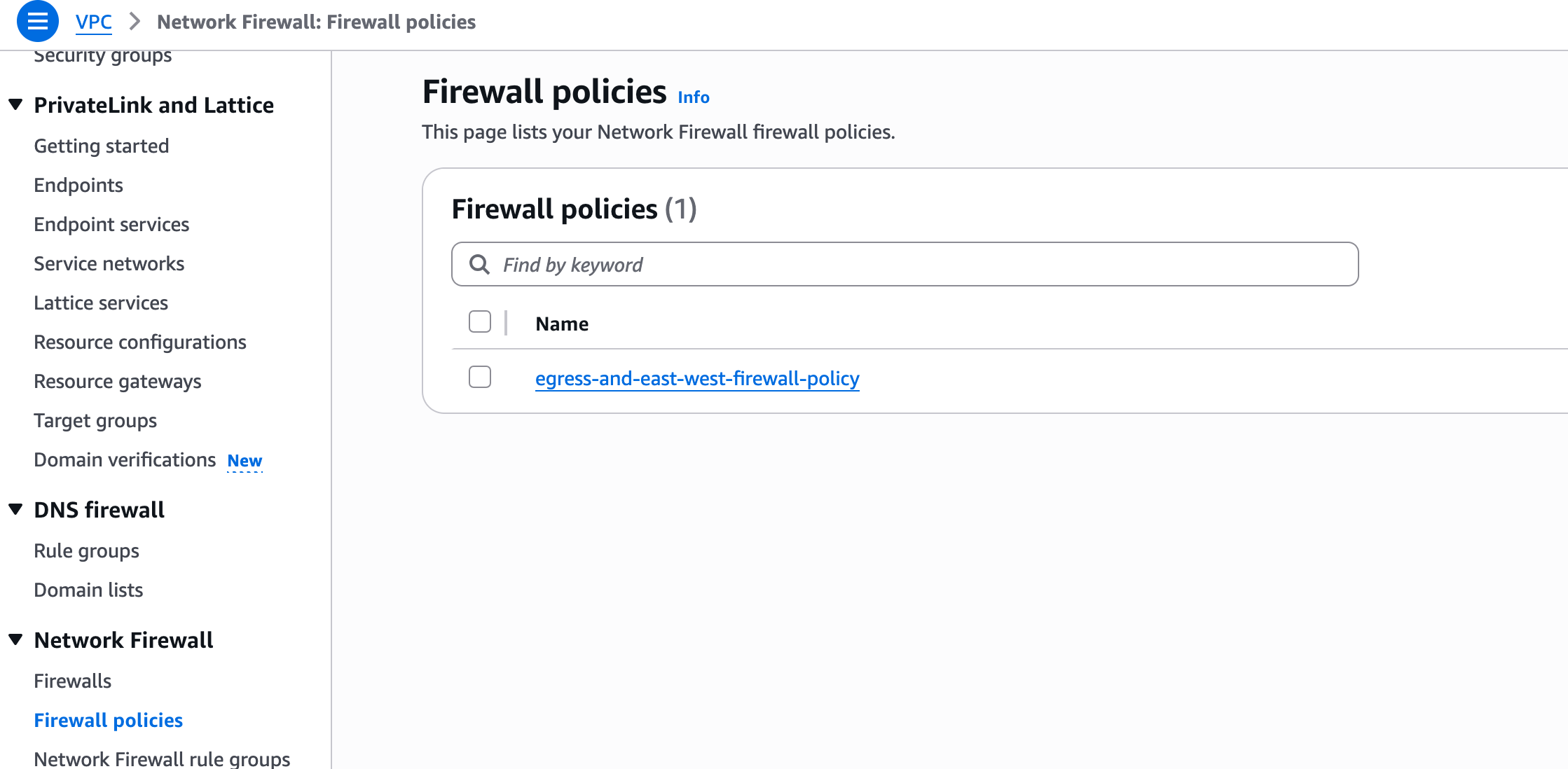Image resolution: width=1568 pixels, height=769 pixels.
Task: Collapse the PrivateLink and Lattice section
Action: click(15, 105)
